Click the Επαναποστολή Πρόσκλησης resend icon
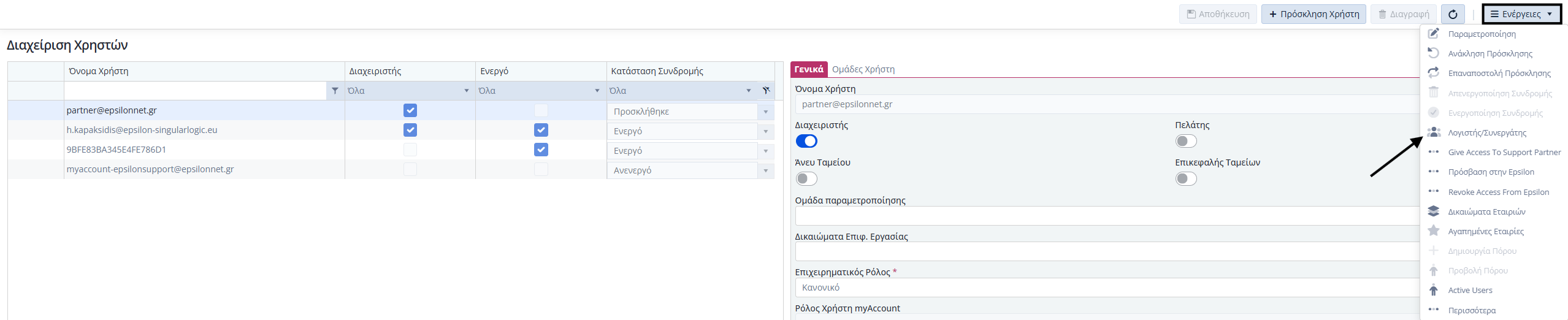Image resolution: width=1568 pixels, height=320 pixels. (1433, 73)
